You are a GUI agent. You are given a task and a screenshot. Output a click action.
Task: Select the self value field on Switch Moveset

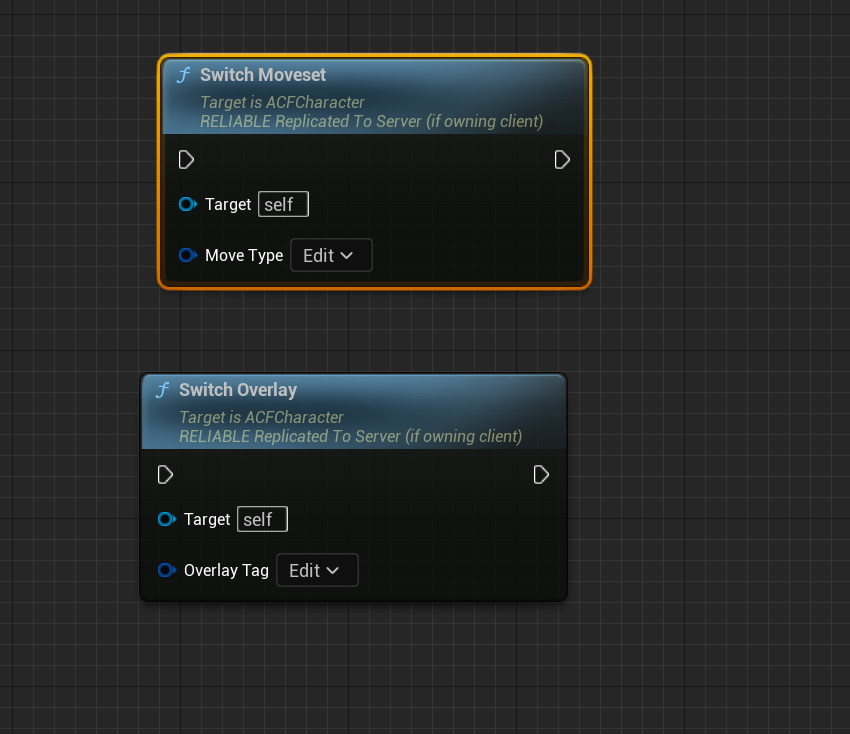pos(283,204)
